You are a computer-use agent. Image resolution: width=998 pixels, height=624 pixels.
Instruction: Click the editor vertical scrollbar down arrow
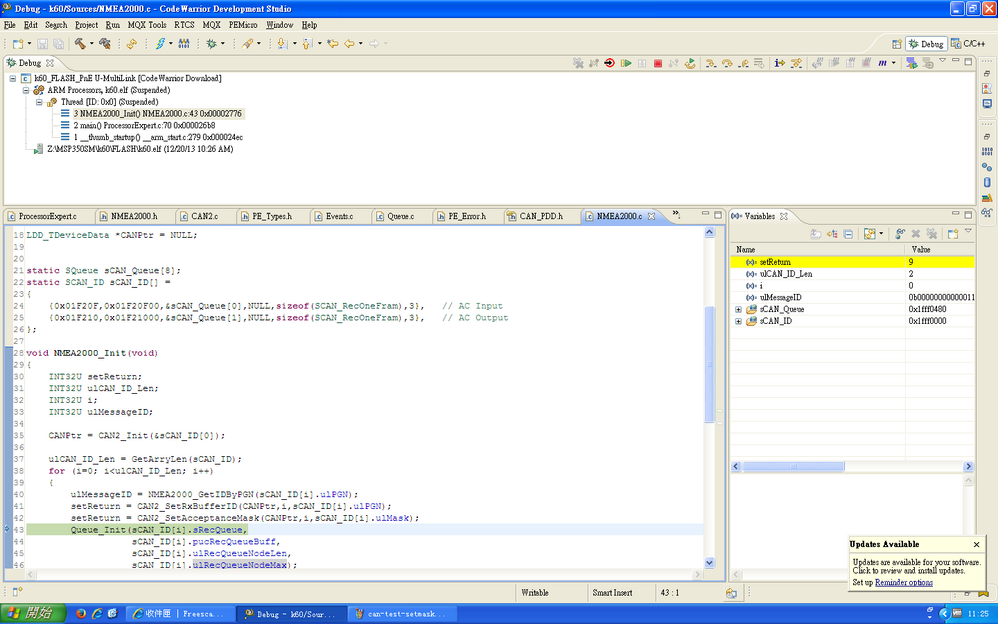(x=709, y=563)
